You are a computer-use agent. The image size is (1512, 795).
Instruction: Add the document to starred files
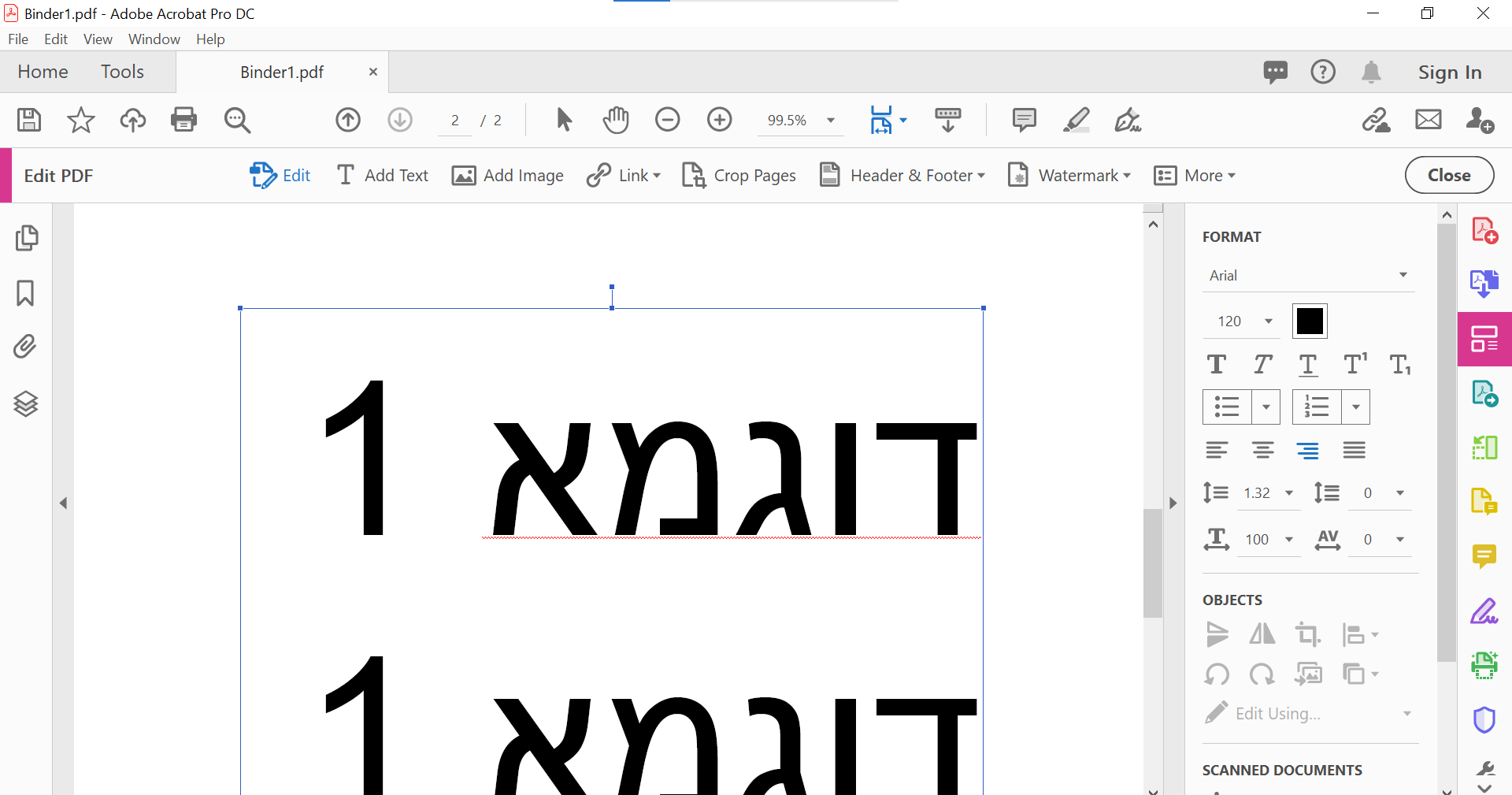click(80, 120)
